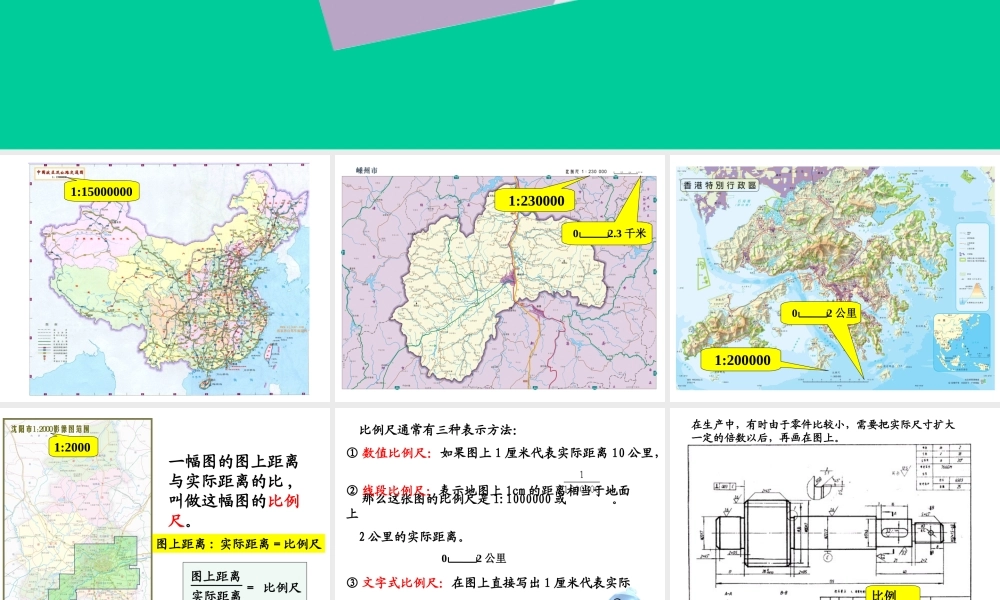
Task: Click the red '文字式比例尺' heading
Action: tap(402, 582)
